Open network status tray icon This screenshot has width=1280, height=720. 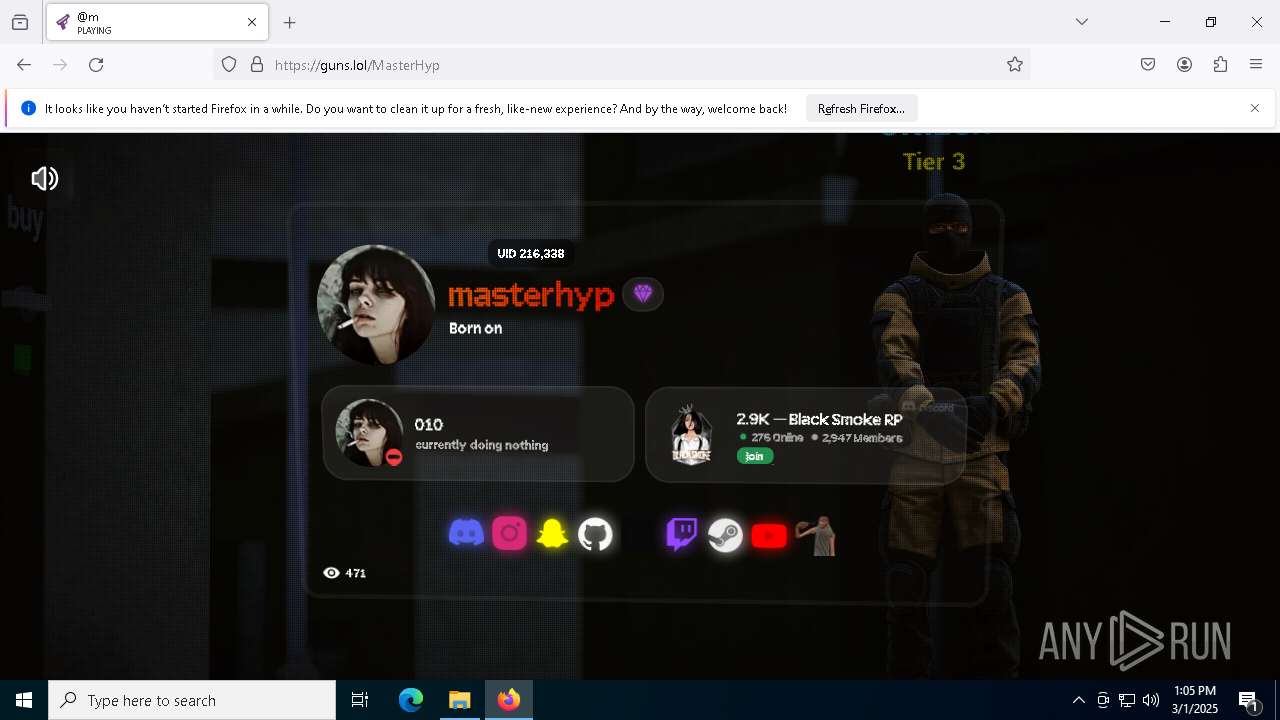pyautogui.click(x=1127, y=700)
